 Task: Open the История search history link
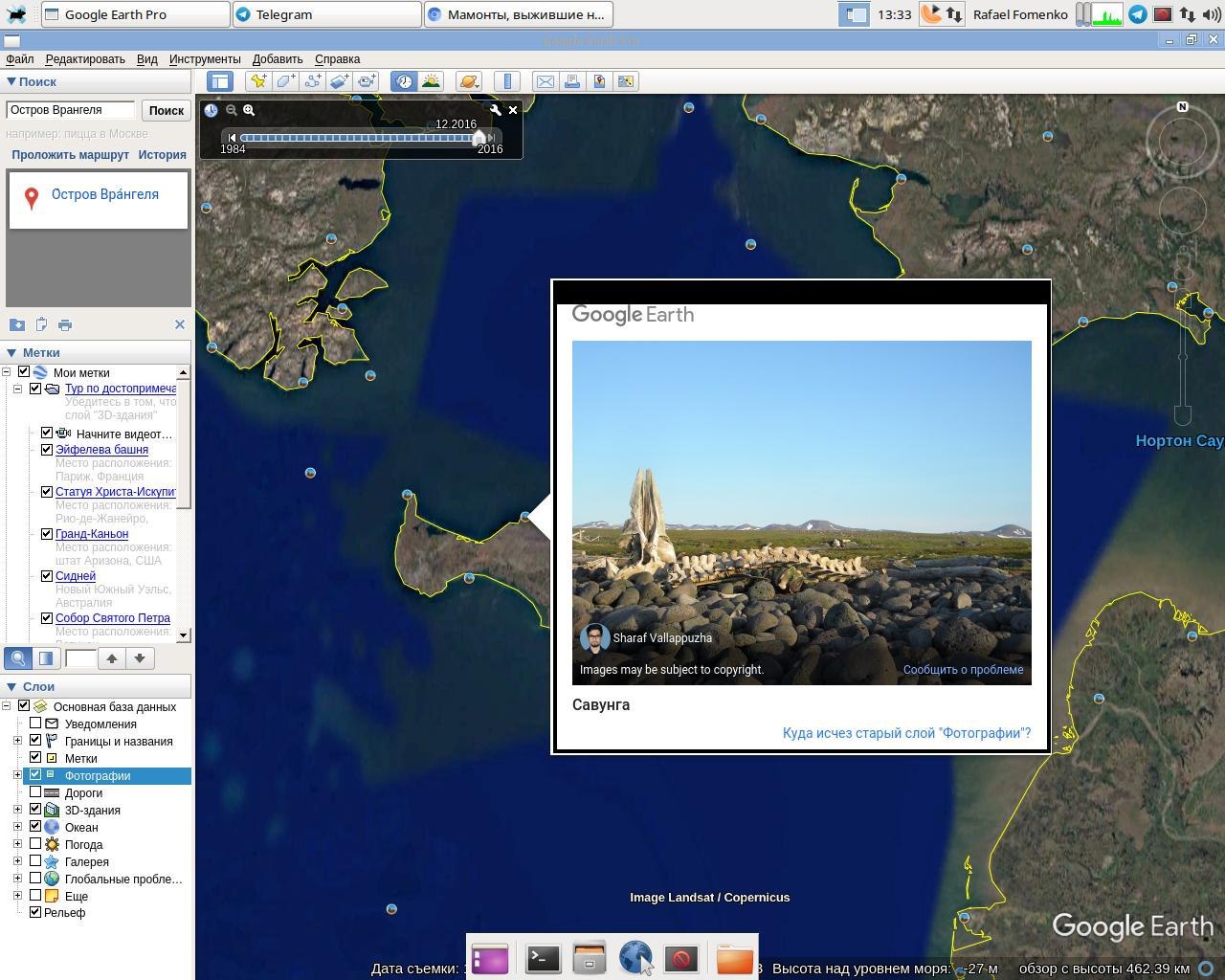pyautogui.click(x=162, y=154)
